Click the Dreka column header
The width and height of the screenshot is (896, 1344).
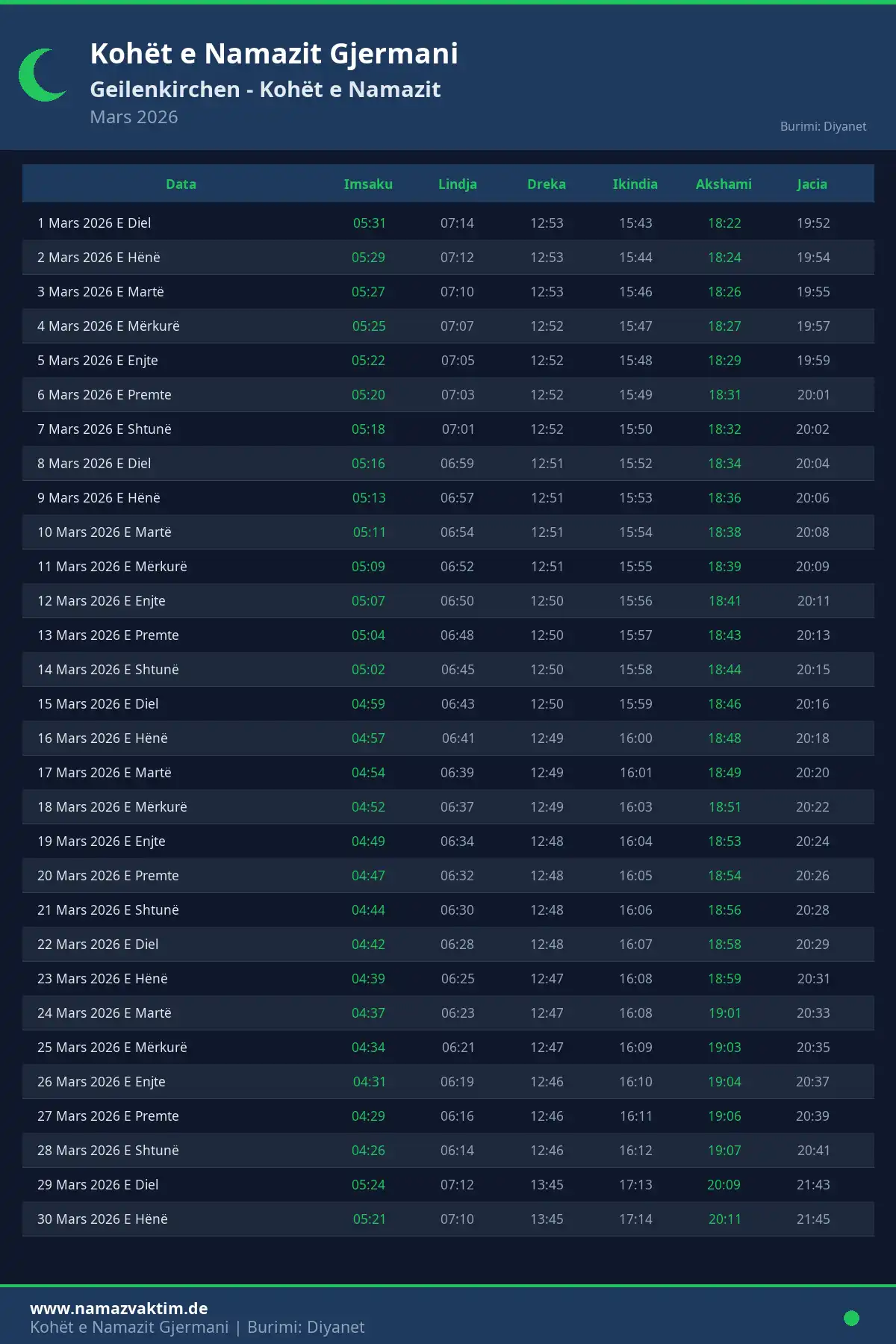(547, 184)
